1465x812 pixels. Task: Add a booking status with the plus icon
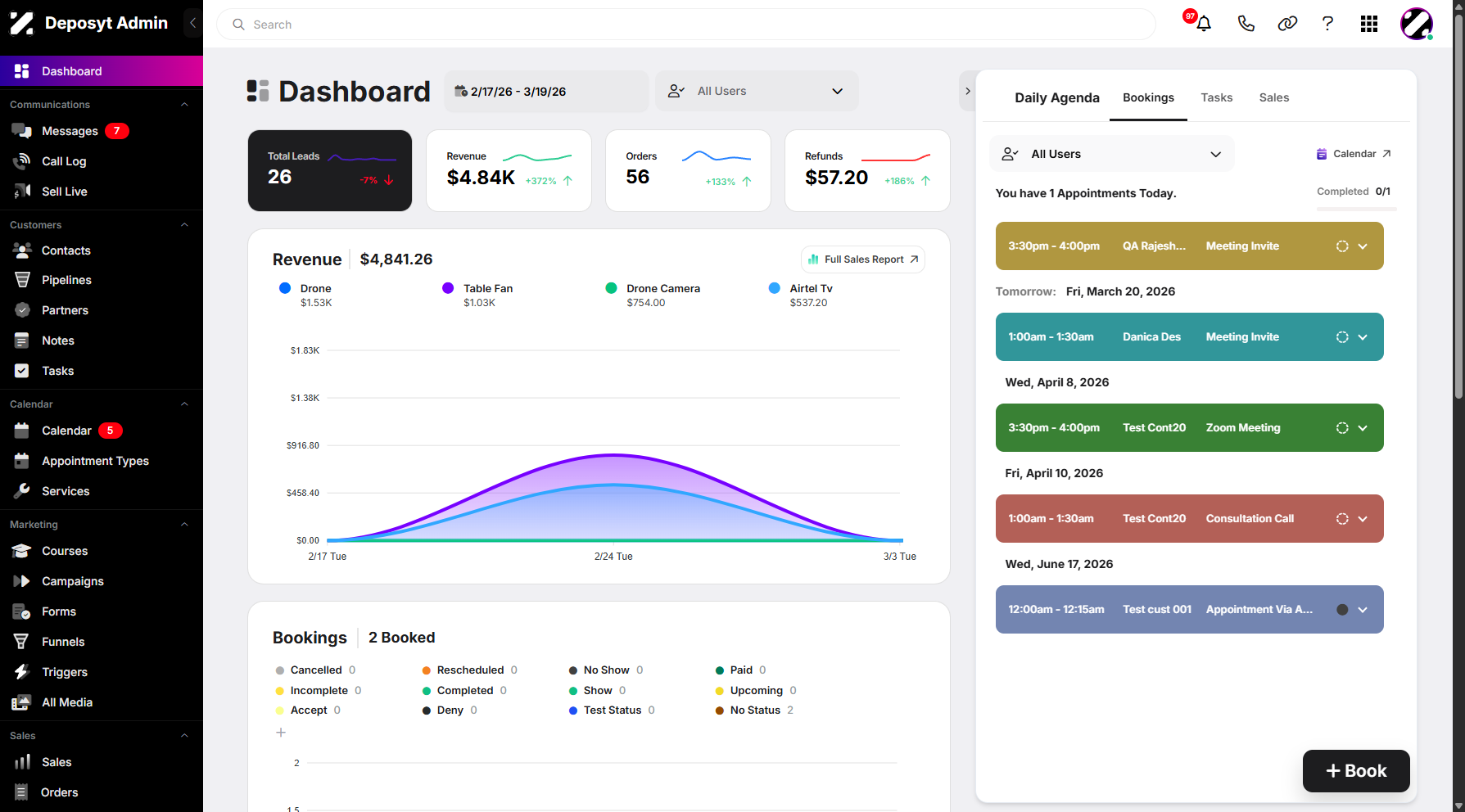[x=281, y=733]
